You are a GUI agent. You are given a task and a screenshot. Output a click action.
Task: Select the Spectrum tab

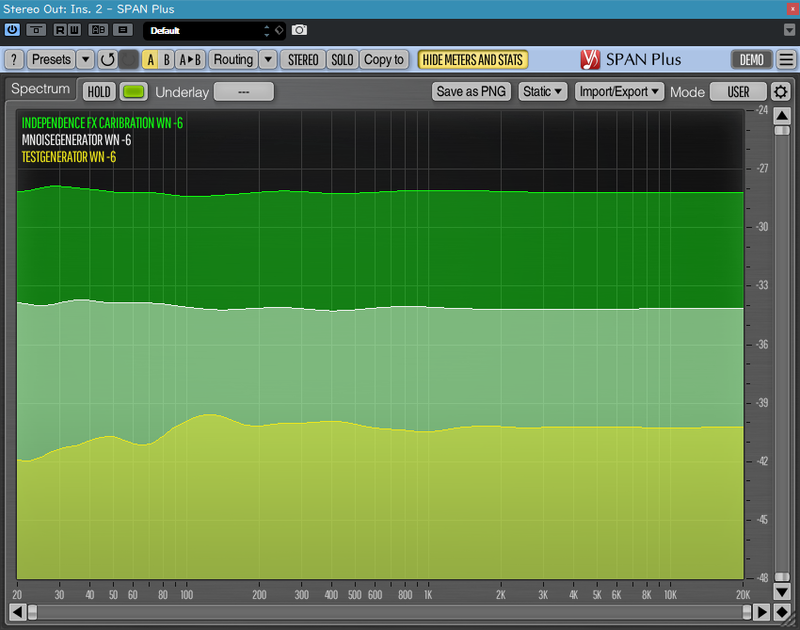pyautogui.click(x=40, y=89)
